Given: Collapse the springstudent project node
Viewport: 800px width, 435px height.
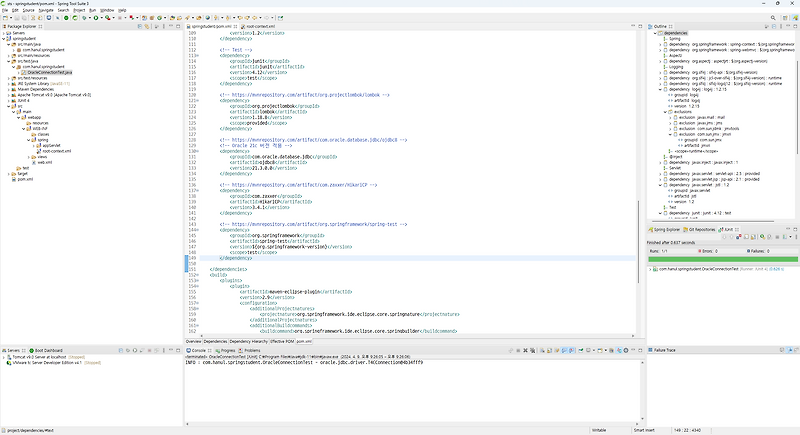Looking at the screenshot, I should (4, 39).
